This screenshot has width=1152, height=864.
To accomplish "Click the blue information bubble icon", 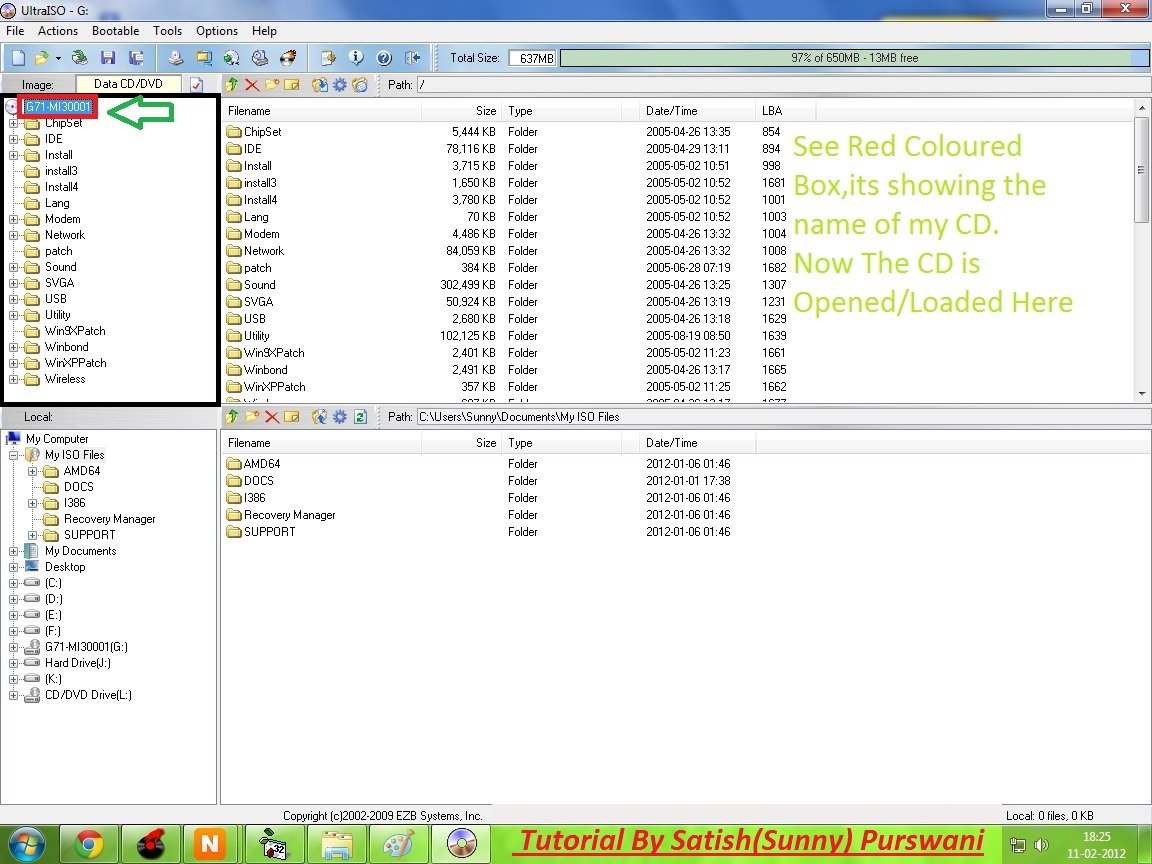I will click(356, 58).
